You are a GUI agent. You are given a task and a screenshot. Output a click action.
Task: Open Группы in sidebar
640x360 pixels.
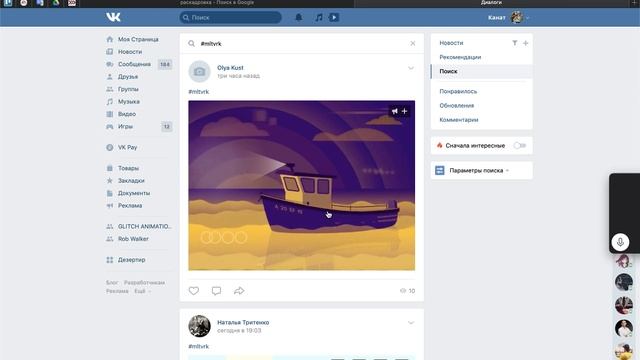click(128, 89)
